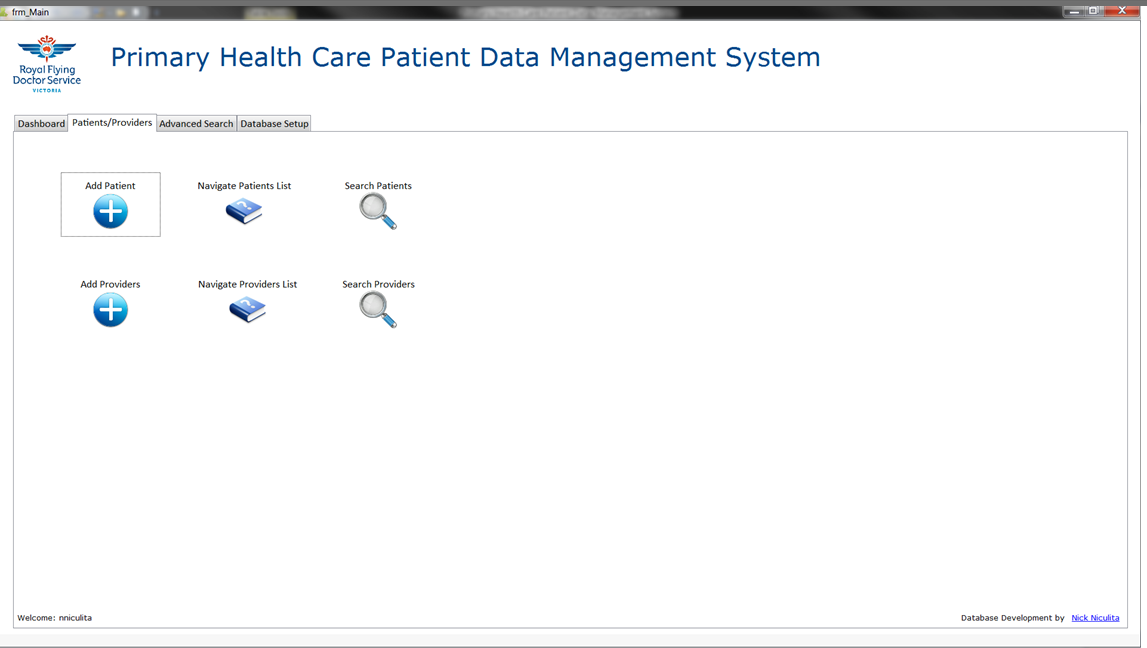Click the Search Patients label text

pos(377,185)
